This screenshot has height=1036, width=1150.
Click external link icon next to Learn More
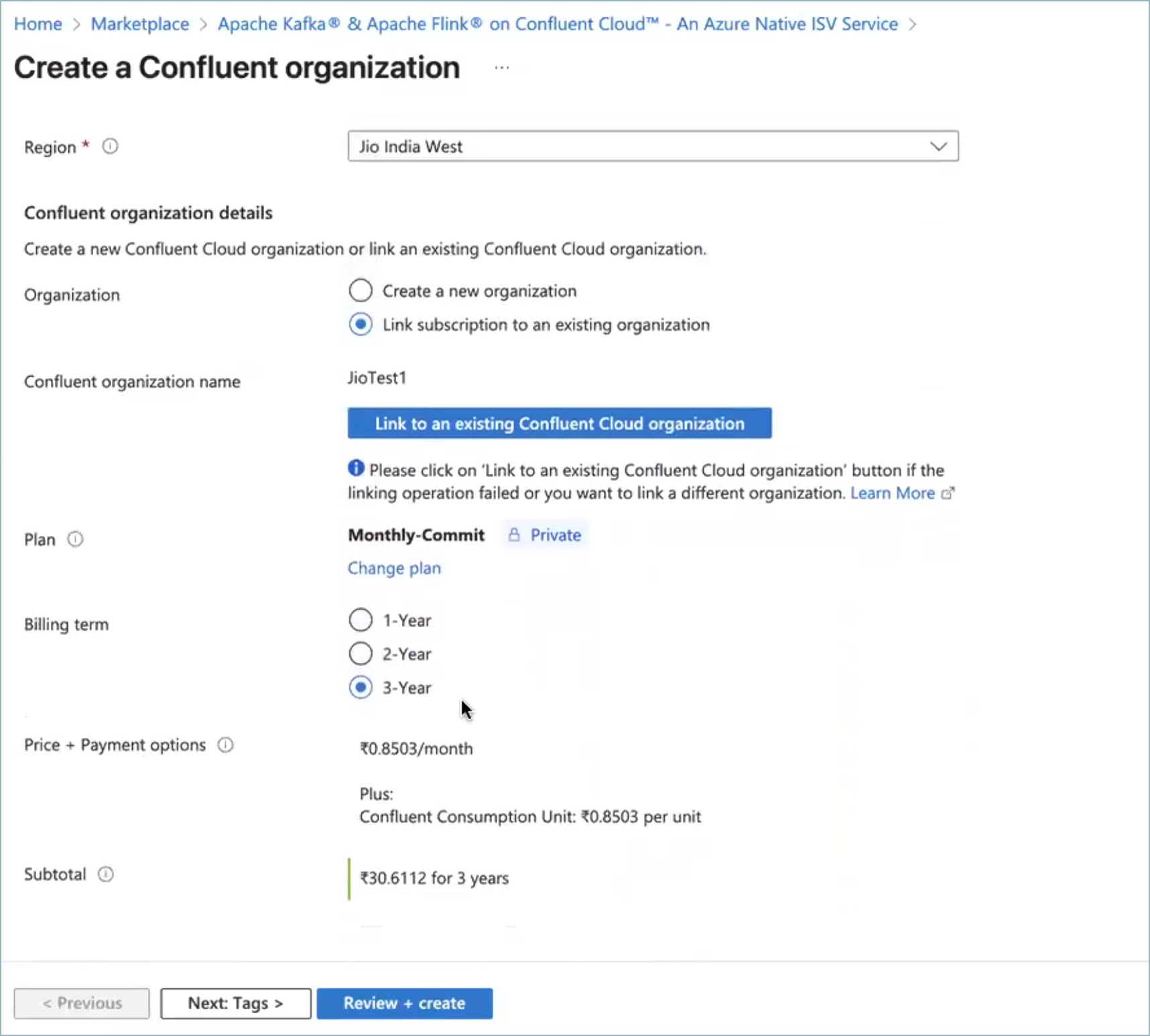(948, 494)
